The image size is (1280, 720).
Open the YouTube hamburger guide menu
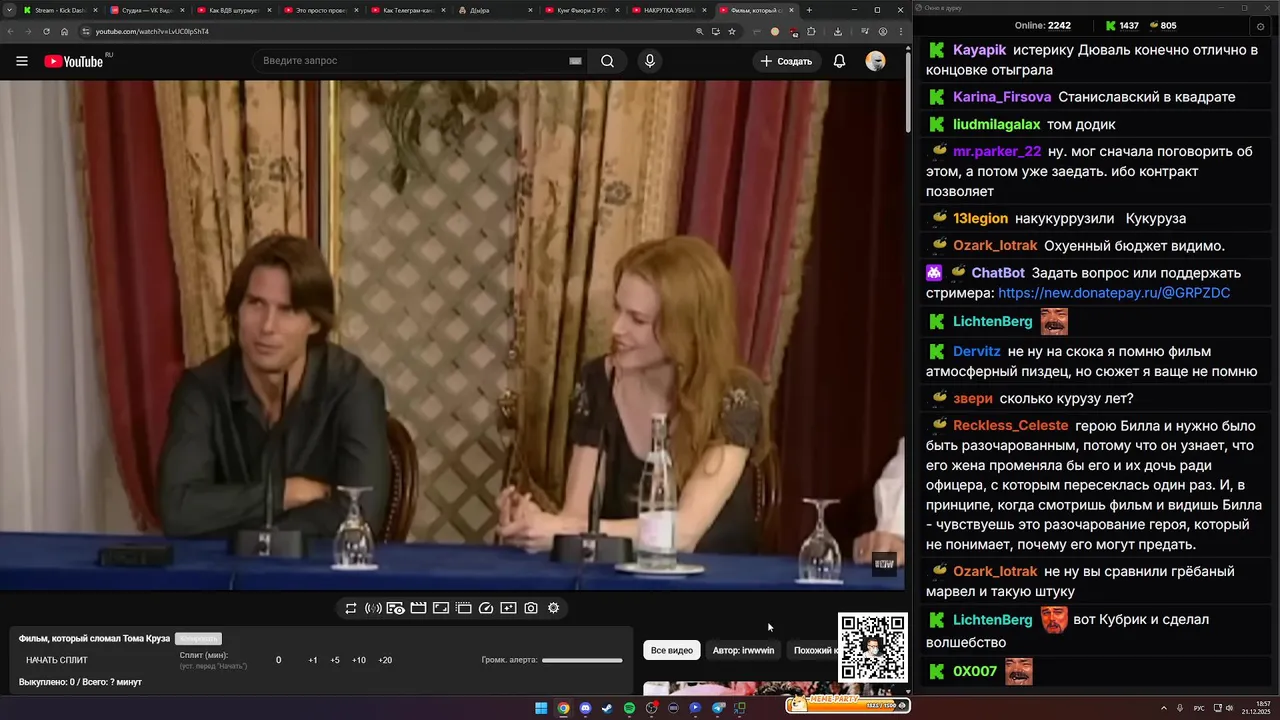click(22, 61)
